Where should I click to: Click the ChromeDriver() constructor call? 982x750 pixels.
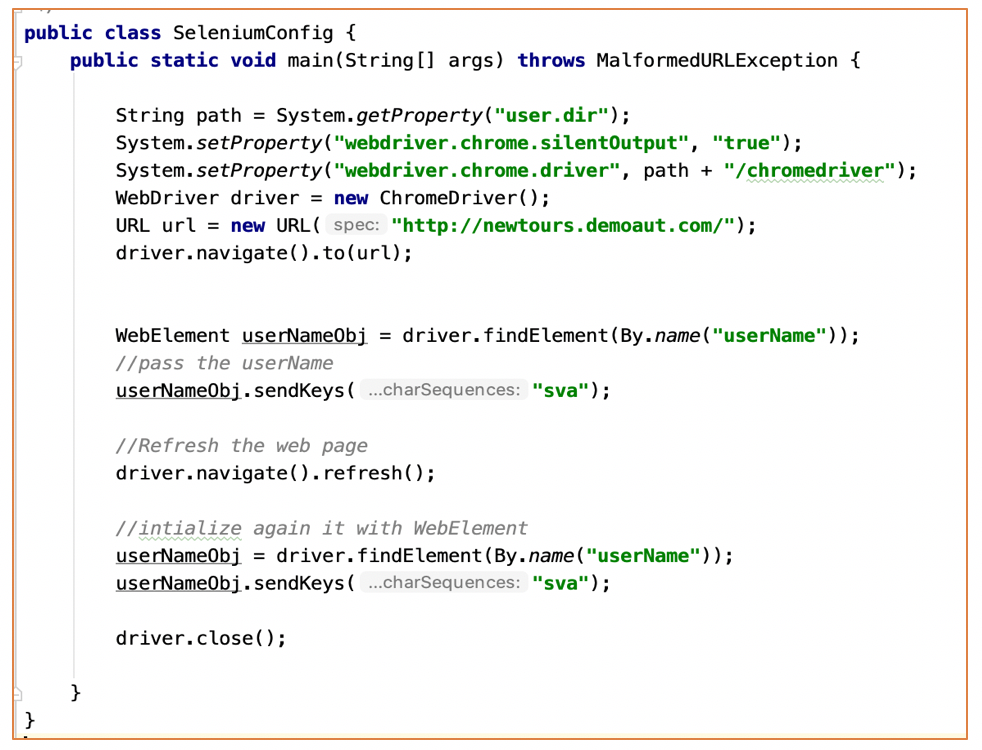tap(459, 198)
